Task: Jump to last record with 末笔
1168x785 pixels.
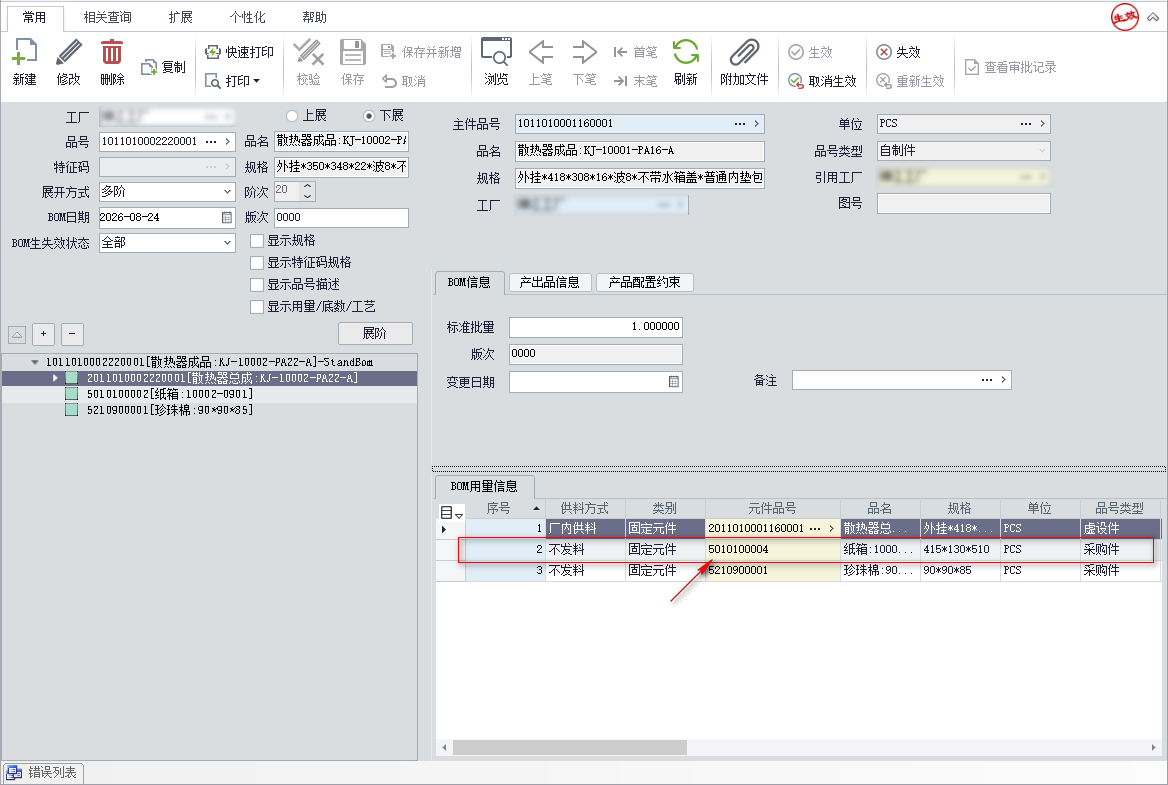Action: (635, 81)
